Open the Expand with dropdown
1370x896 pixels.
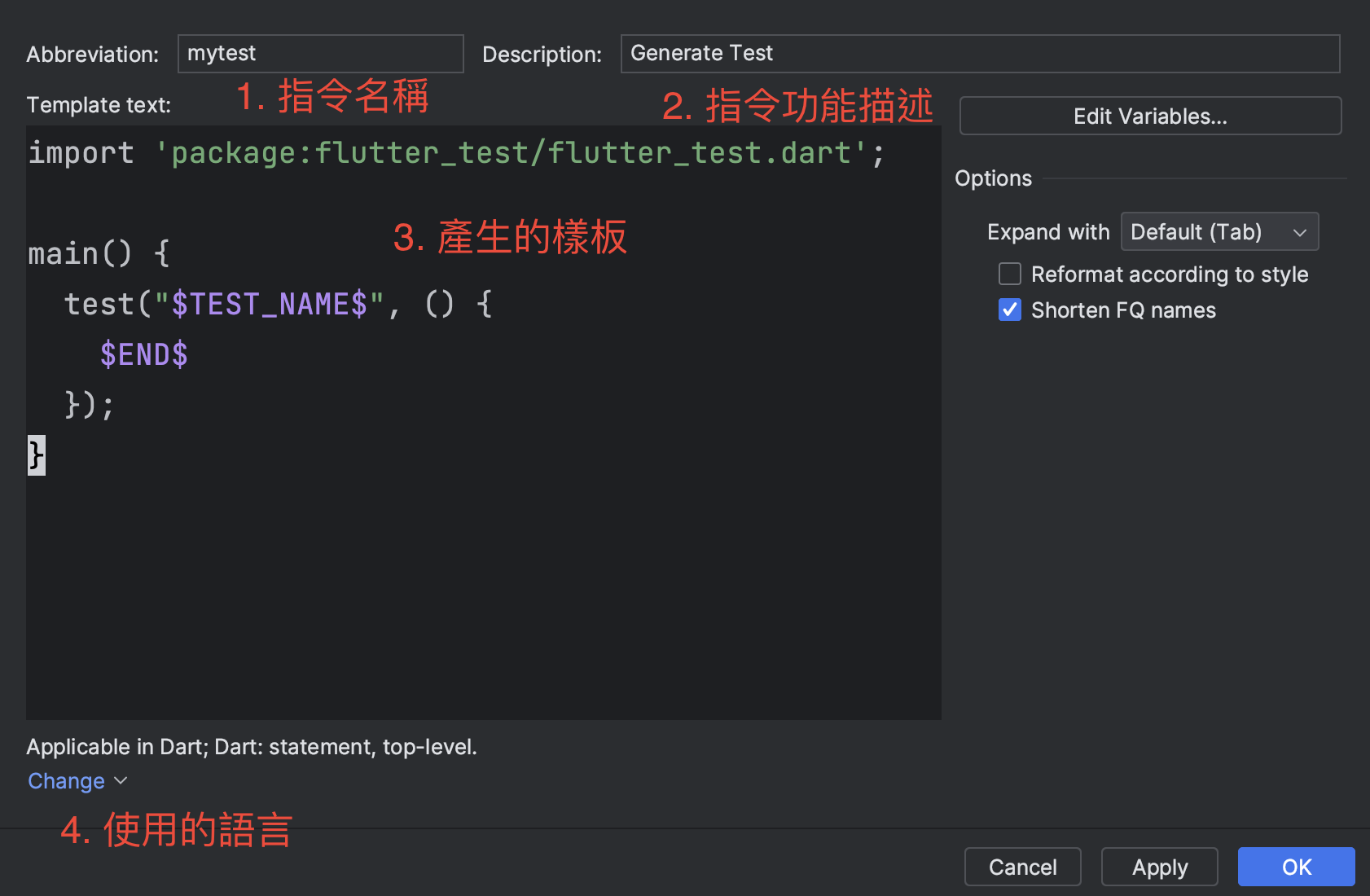1219,232
